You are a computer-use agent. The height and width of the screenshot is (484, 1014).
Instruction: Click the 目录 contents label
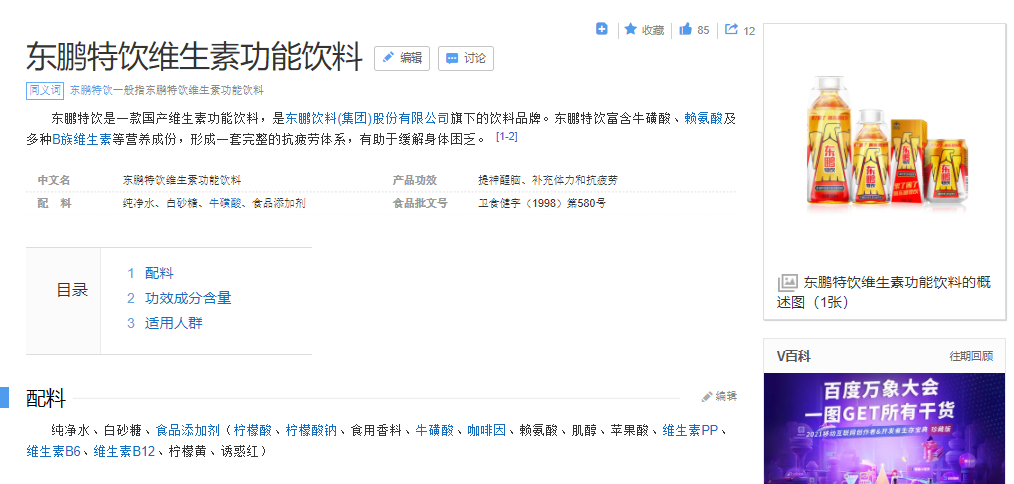pyautogui.click(x=72, y=290)
